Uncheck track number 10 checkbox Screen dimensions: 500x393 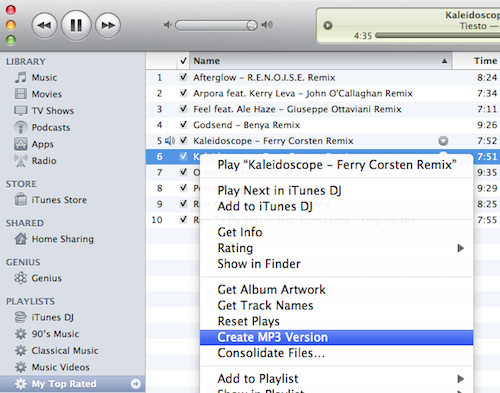[x=183, y=220]
